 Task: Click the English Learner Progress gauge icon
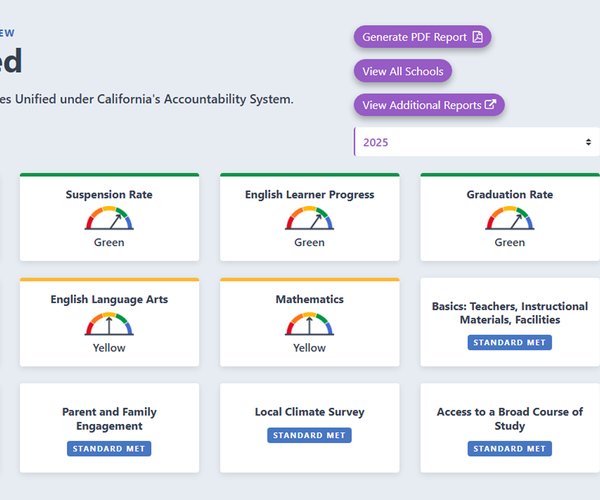(309, 218)
